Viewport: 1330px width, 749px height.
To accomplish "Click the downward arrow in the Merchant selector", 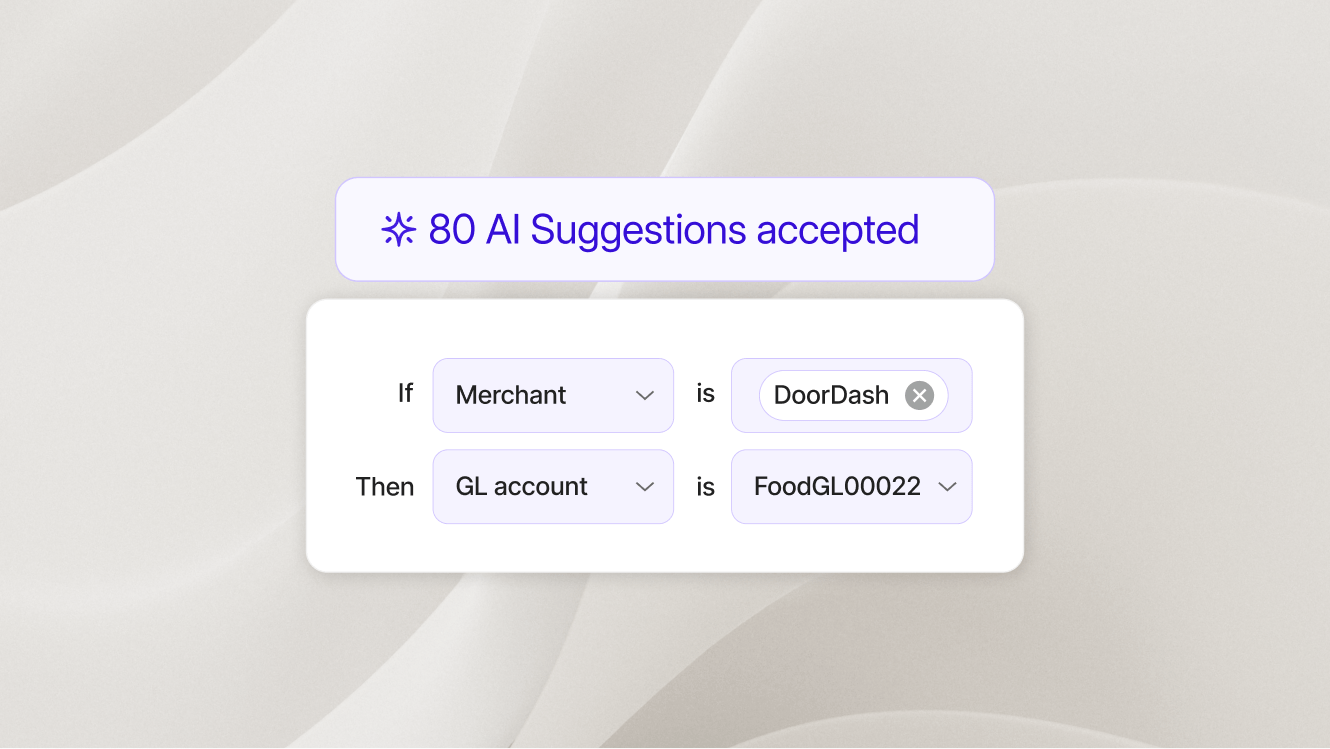I will (x=645, y=395).
